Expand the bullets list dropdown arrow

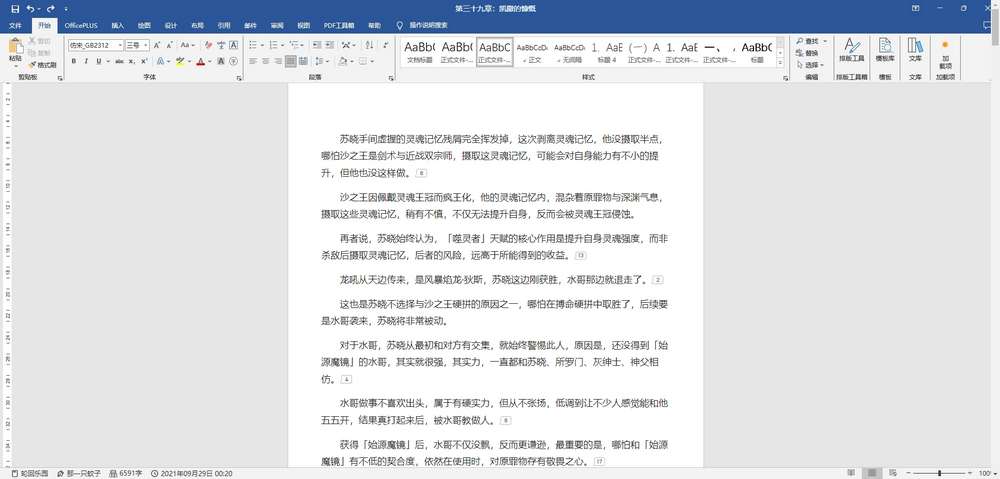[262, 45]
